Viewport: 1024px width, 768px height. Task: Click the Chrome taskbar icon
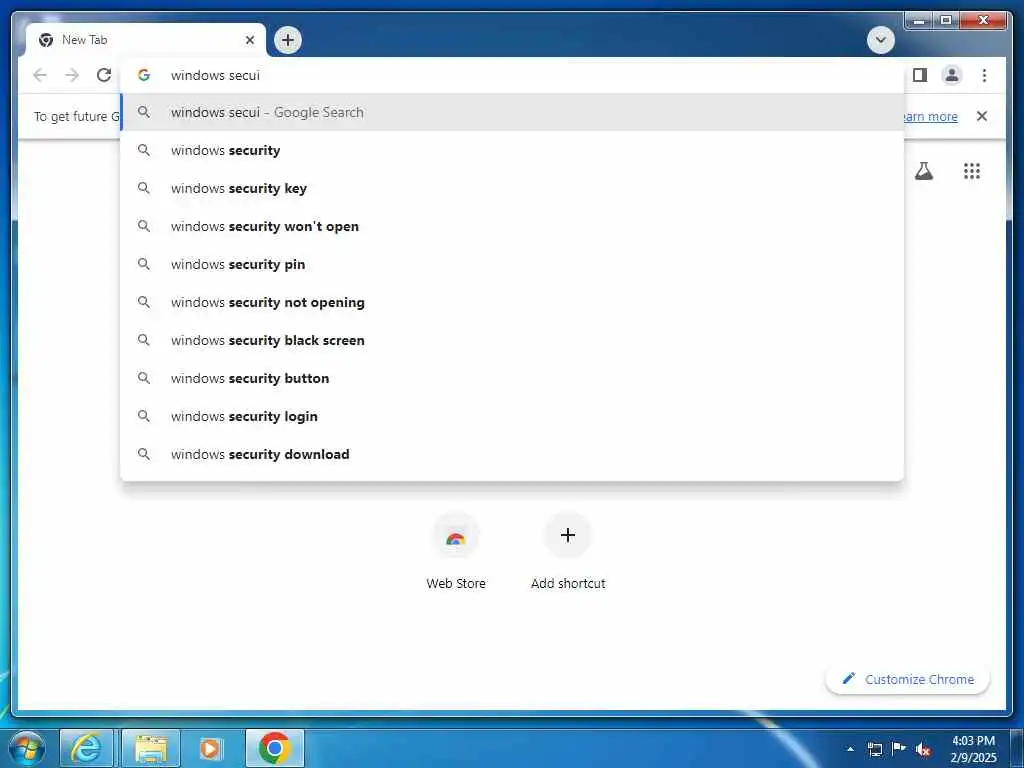275,748
